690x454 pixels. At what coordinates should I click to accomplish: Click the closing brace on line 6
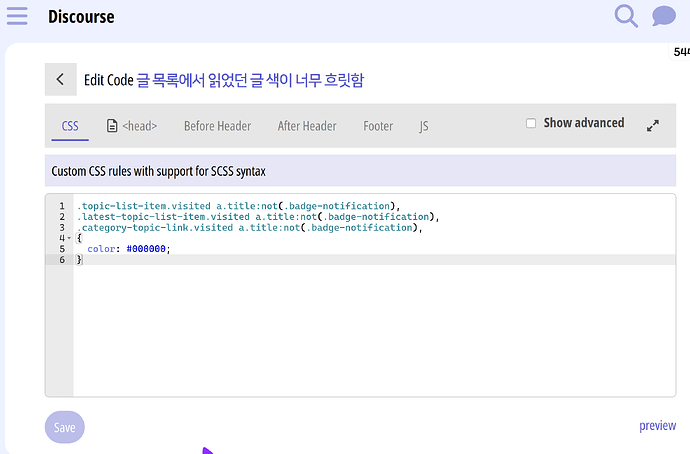(79, 260)
